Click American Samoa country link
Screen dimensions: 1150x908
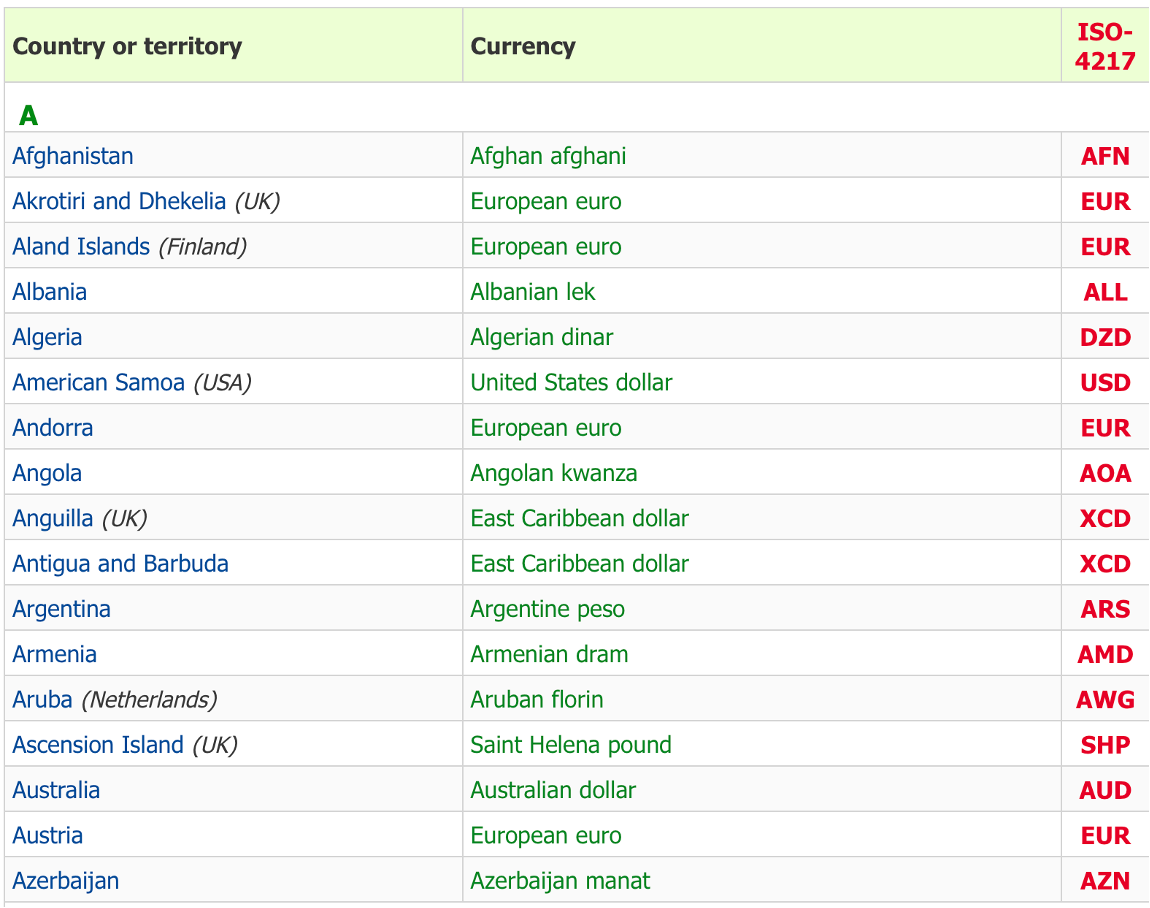(x=98, y=383)
